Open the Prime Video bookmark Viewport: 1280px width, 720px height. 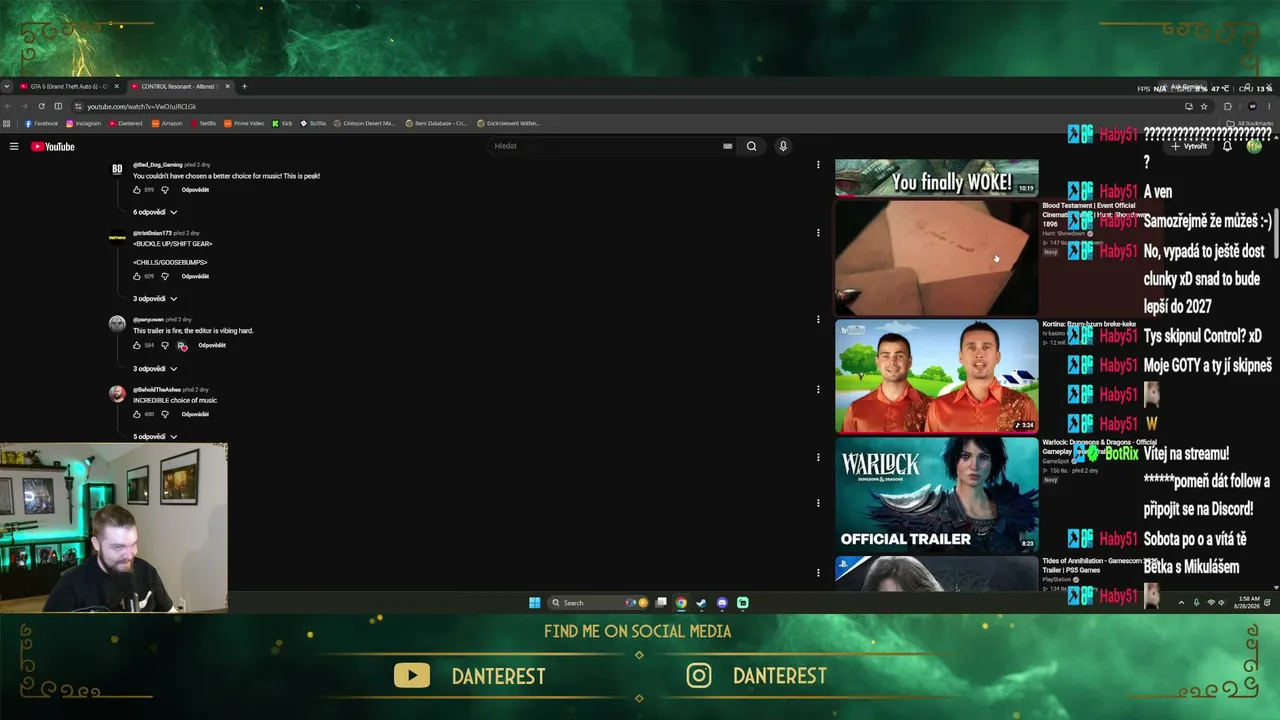coord(245,124)
